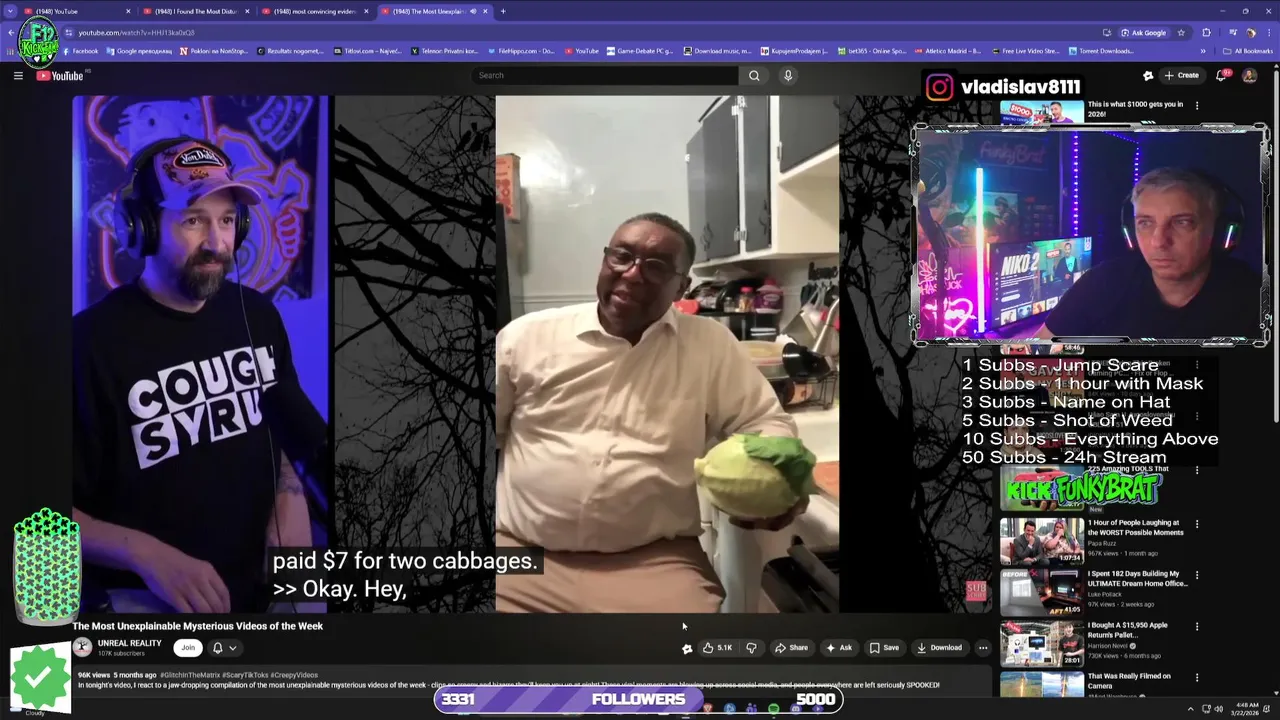Click the weather widget labeled Cloudy in the taskbar

(x=35, y=712)
